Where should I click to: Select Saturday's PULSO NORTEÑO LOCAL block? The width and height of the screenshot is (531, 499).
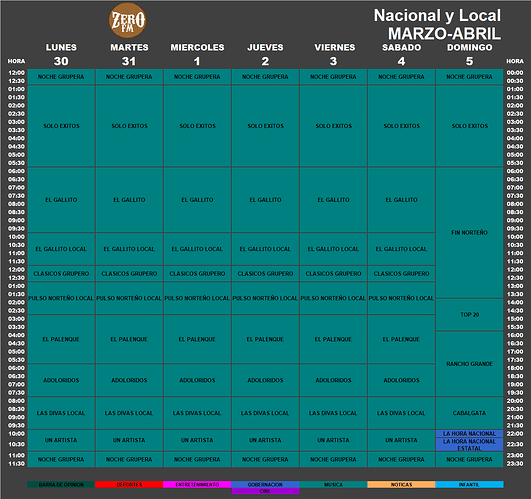(x=401, y=298)
